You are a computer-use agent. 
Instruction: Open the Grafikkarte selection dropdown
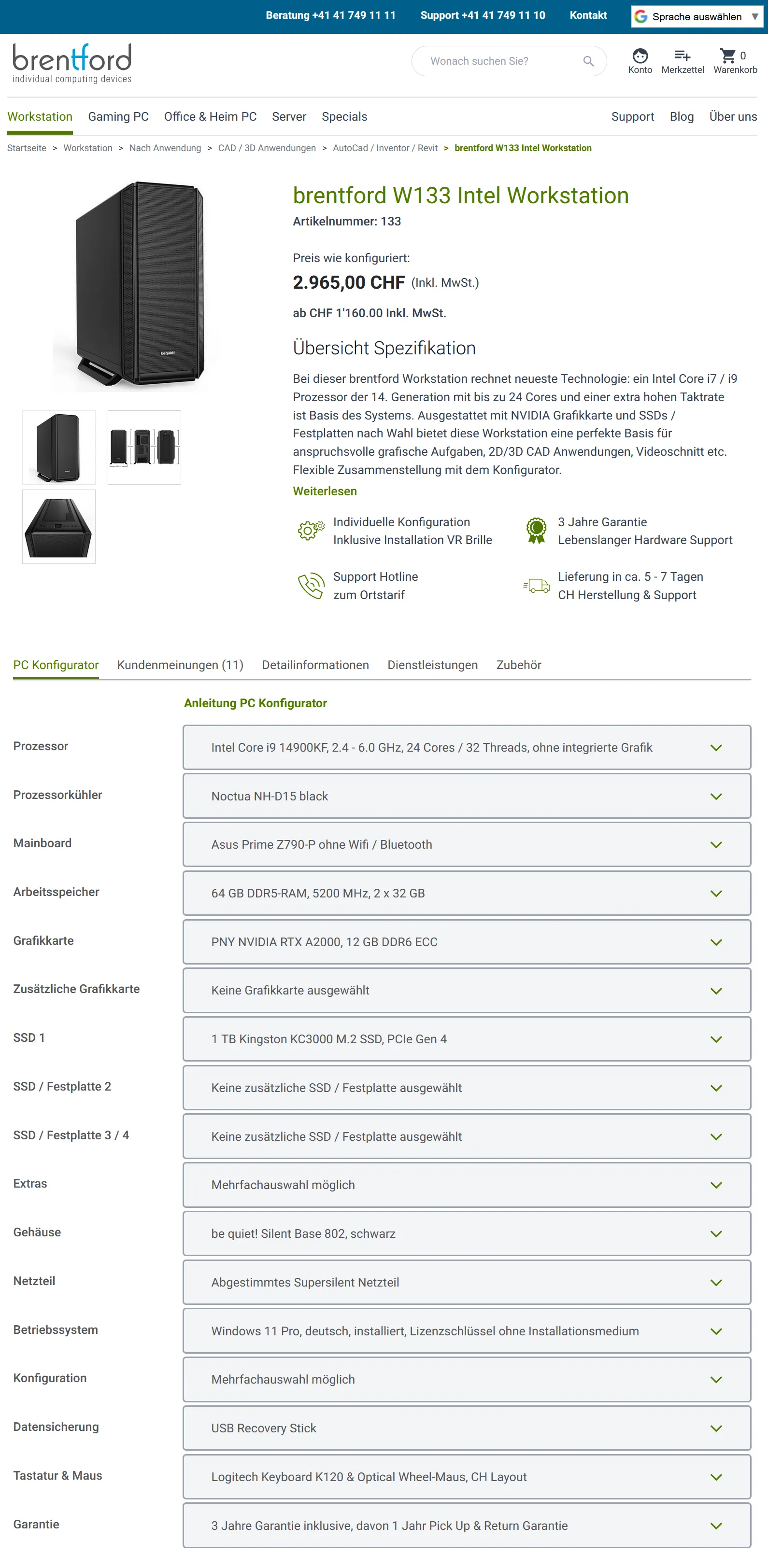pyautogui.click(x=467, y=942)
